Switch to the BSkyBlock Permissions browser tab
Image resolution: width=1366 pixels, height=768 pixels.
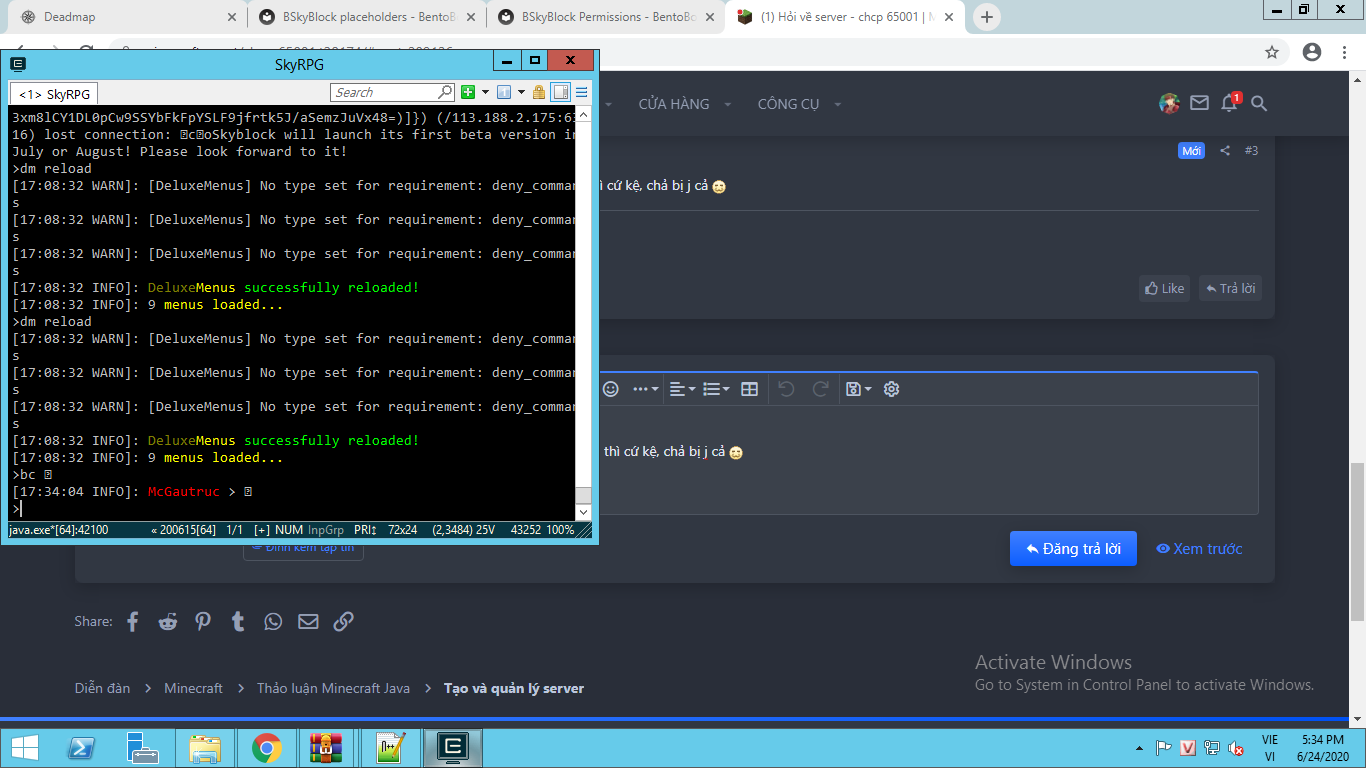click(x=608, y=17)
